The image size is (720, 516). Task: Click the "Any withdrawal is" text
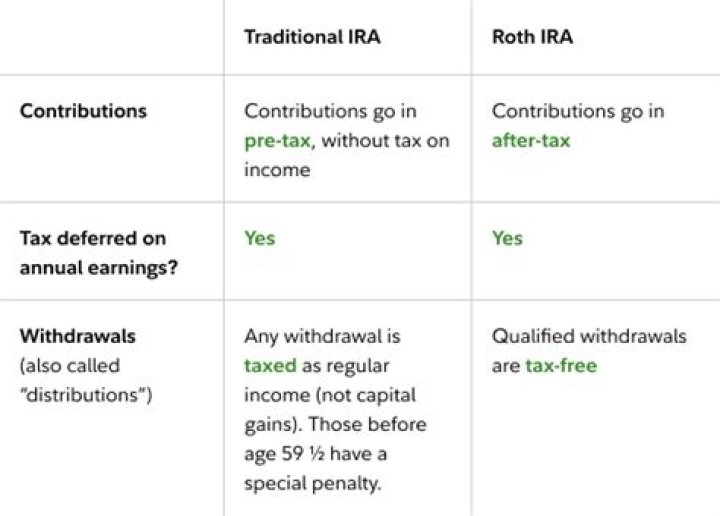(322, 336)
